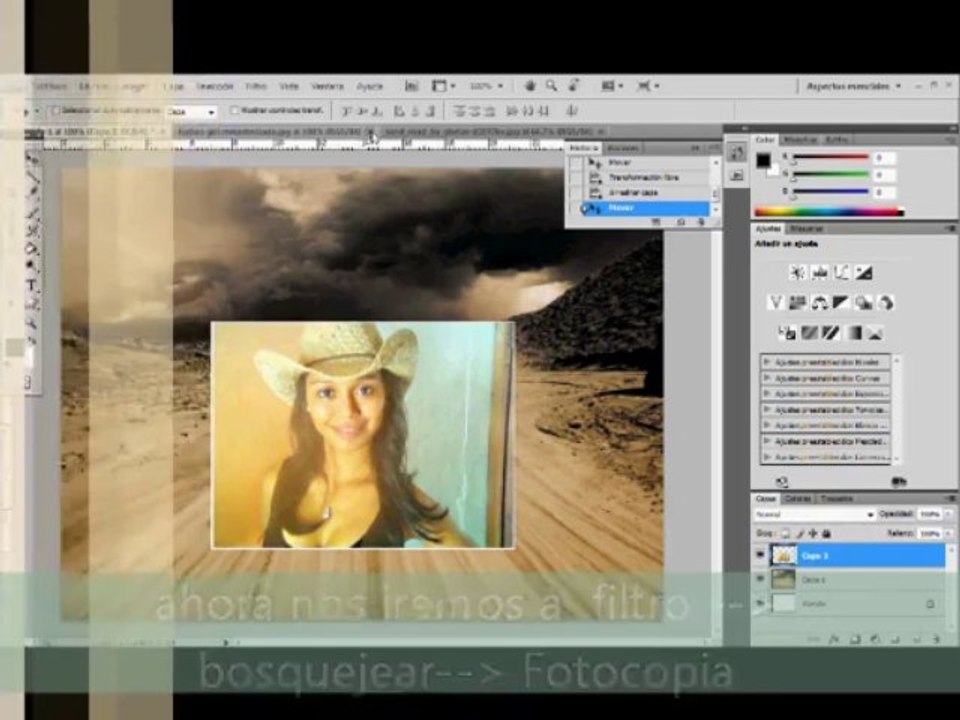The height and width of the screenshot is (720, 960).
Task: Click lock all padlock icon
Action: [826, 533]
